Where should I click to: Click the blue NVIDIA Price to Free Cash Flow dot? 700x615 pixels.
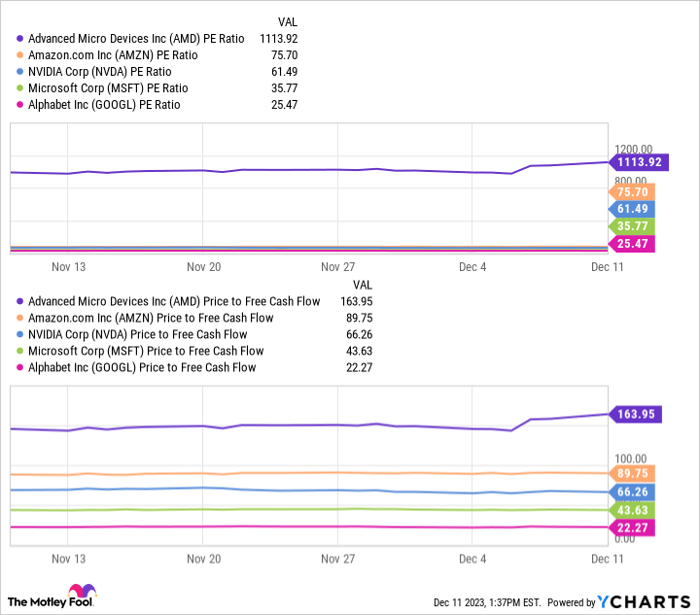pyautogui.click(x=20, y=335)
